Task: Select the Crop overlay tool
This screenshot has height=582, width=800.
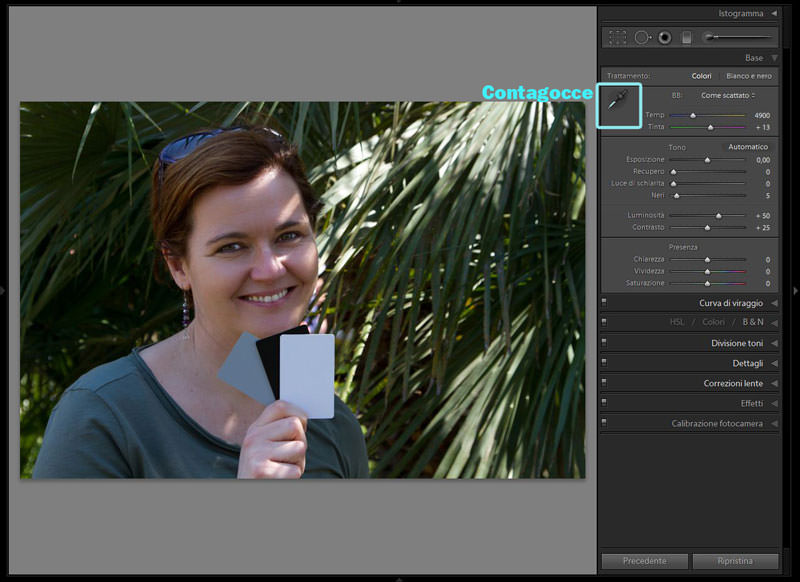Action: click(x=617, y=37)
